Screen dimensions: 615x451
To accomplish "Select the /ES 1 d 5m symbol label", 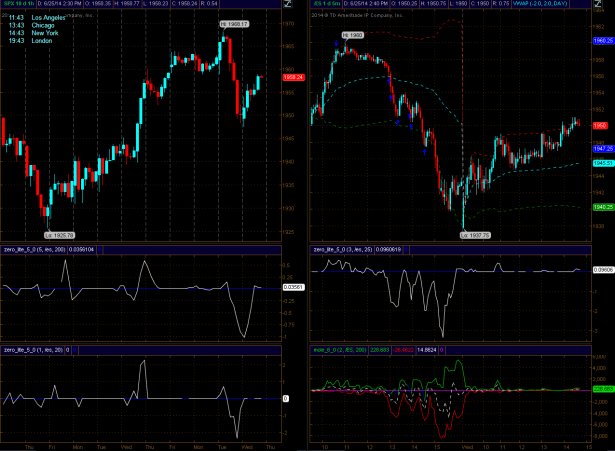I will [327, 4].
